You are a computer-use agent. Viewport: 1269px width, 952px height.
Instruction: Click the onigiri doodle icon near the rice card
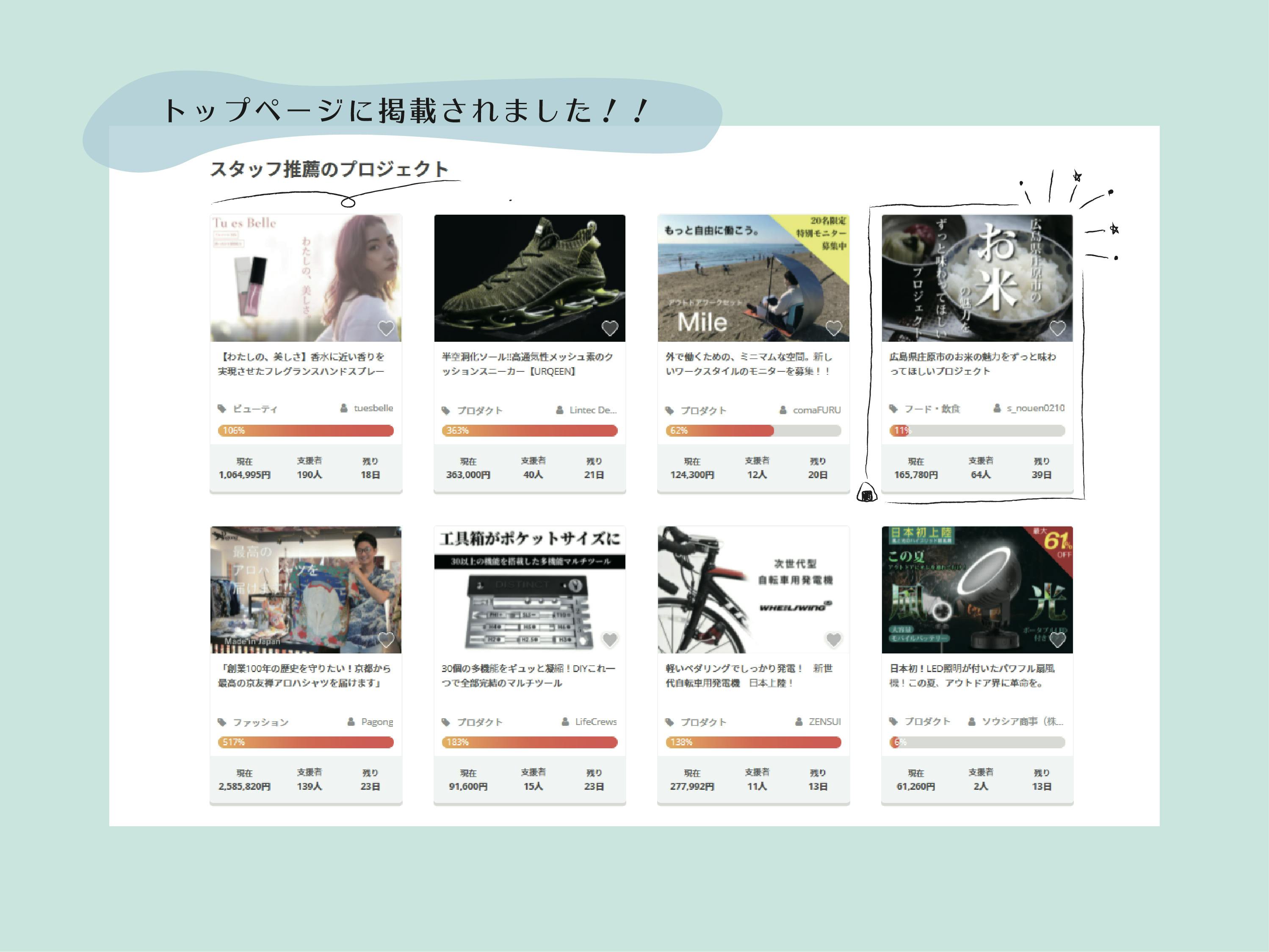coord(866,493)
